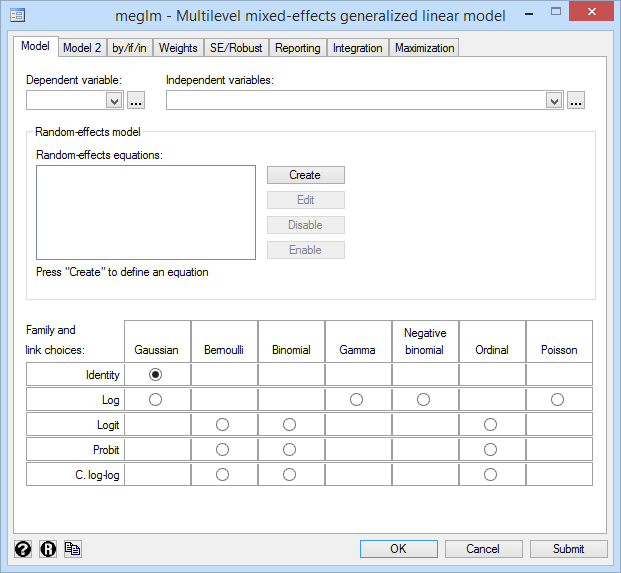
Task: Click the Random-effects equations list box
Action: (x=145, y=212)
